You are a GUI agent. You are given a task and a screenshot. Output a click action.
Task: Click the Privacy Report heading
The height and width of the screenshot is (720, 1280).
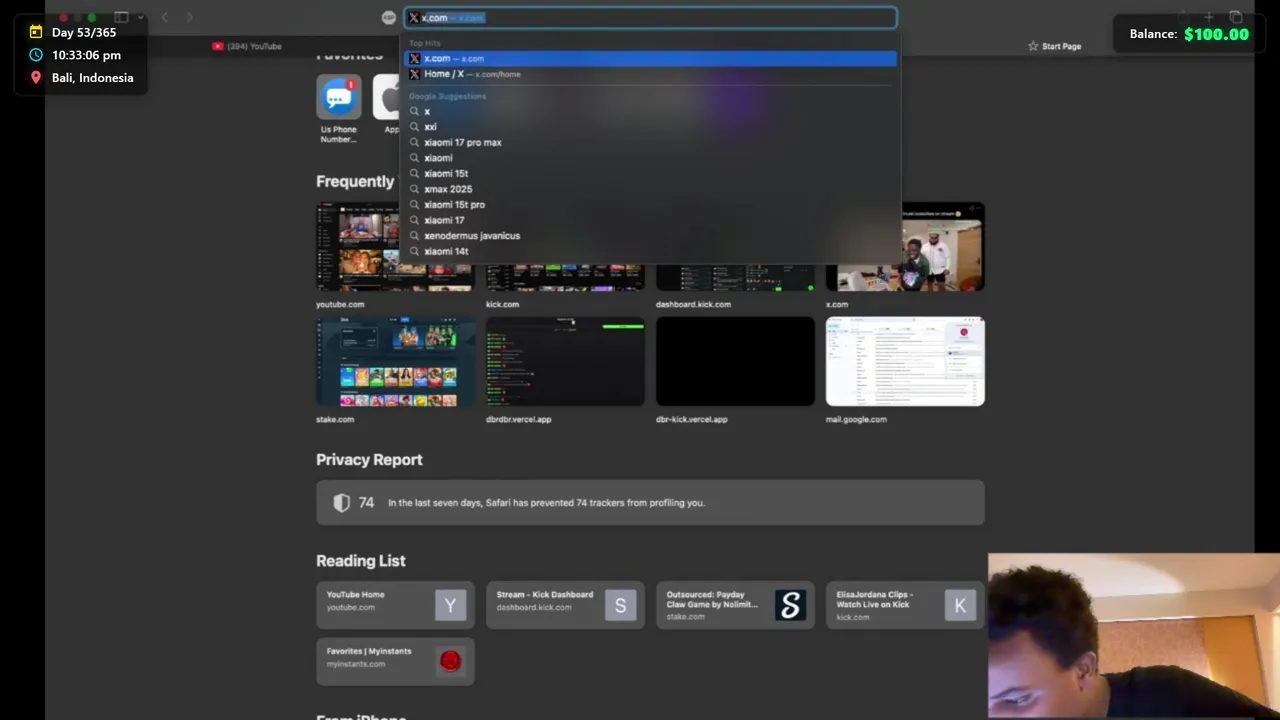coord(369,460)
